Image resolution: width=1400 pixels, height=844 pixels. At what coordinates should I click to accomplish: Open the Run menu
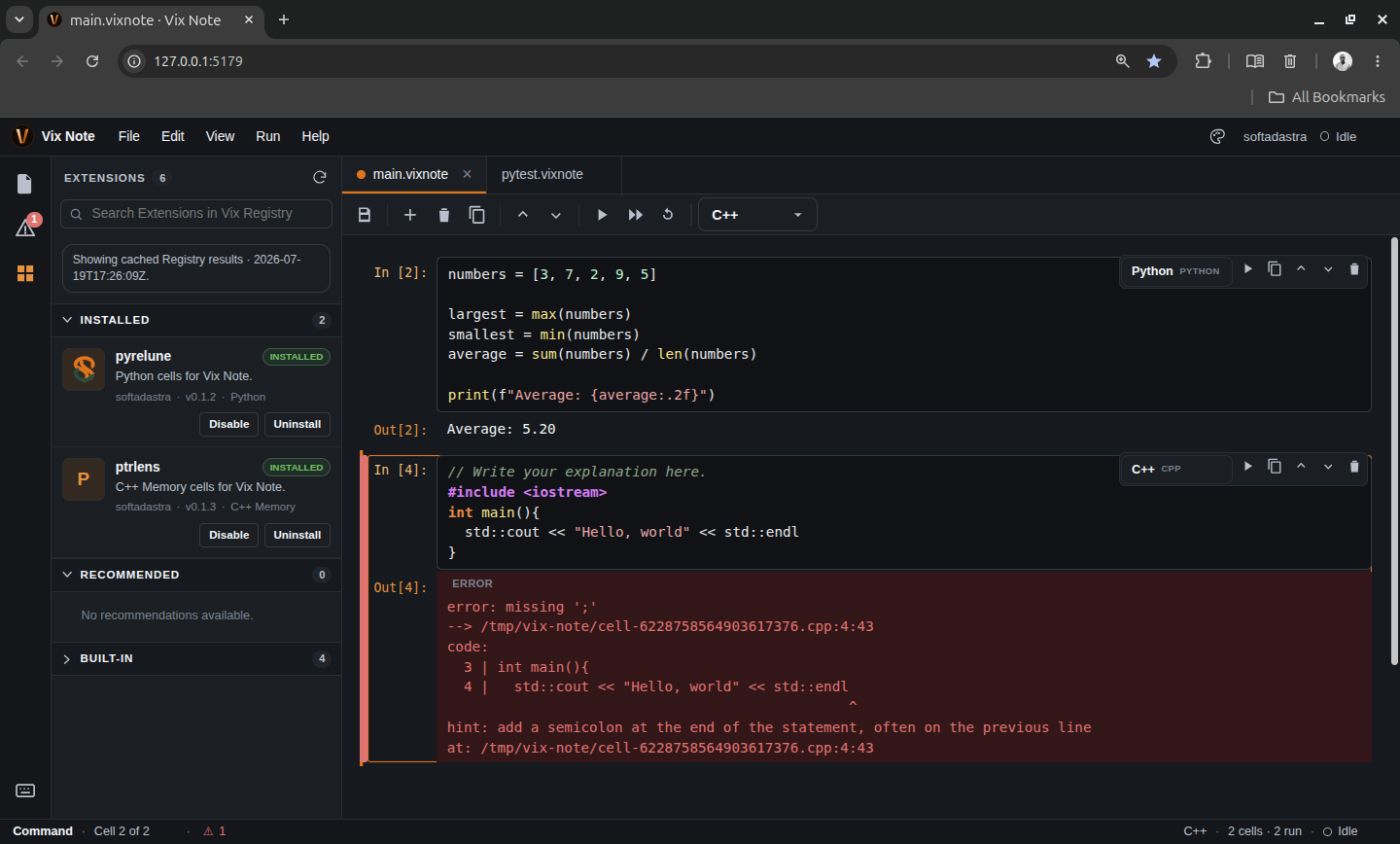pyautogui.click(x=267, y=136)
